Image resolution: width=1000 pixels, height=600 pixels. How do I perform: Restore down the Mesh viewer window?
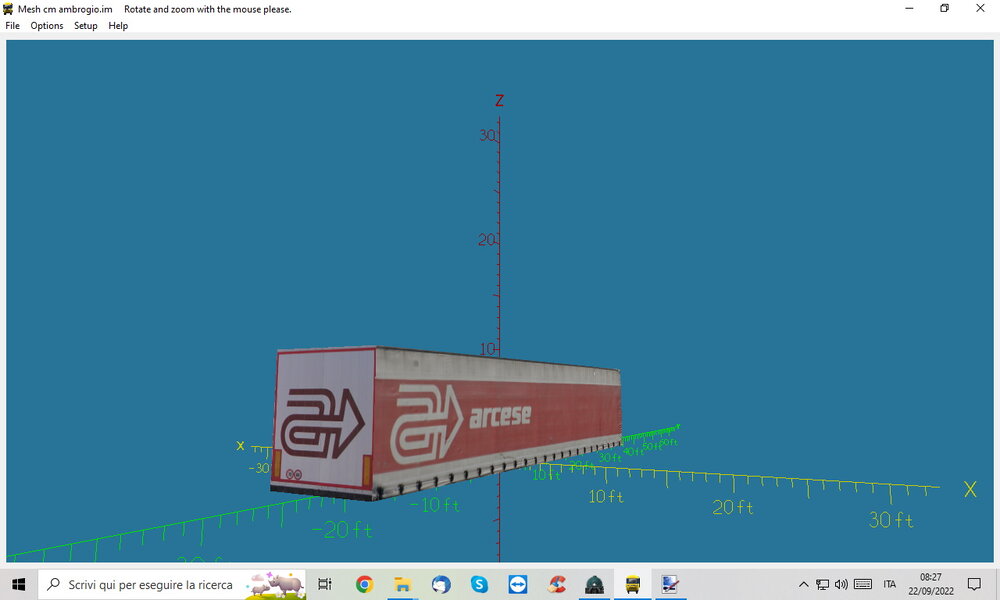point(945,8)
